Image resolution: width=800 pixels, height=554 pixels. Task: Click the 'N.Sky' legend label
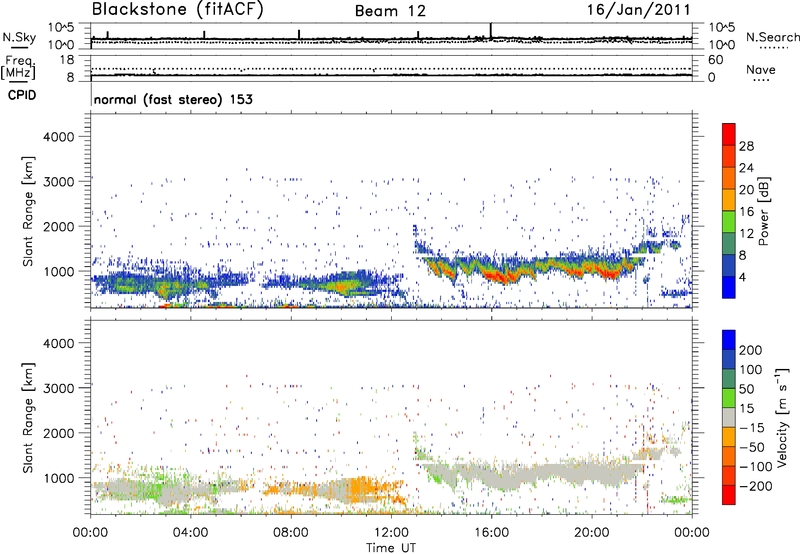click(19, 37)
